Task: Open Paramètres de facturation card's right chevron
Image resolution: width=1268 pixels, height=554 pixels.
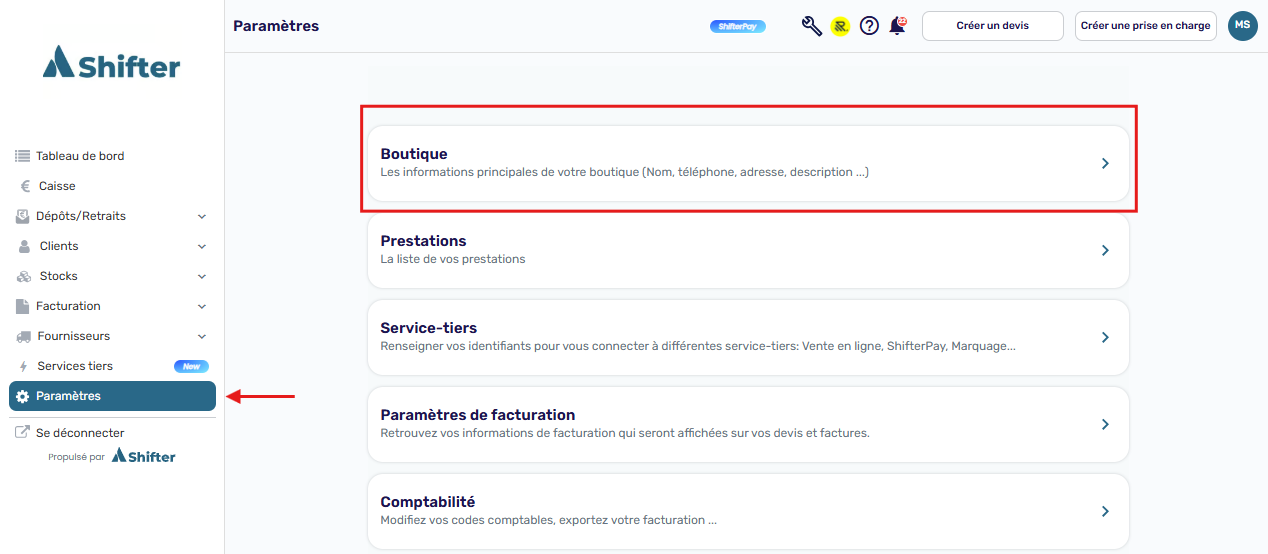Action: (1105, 424)
